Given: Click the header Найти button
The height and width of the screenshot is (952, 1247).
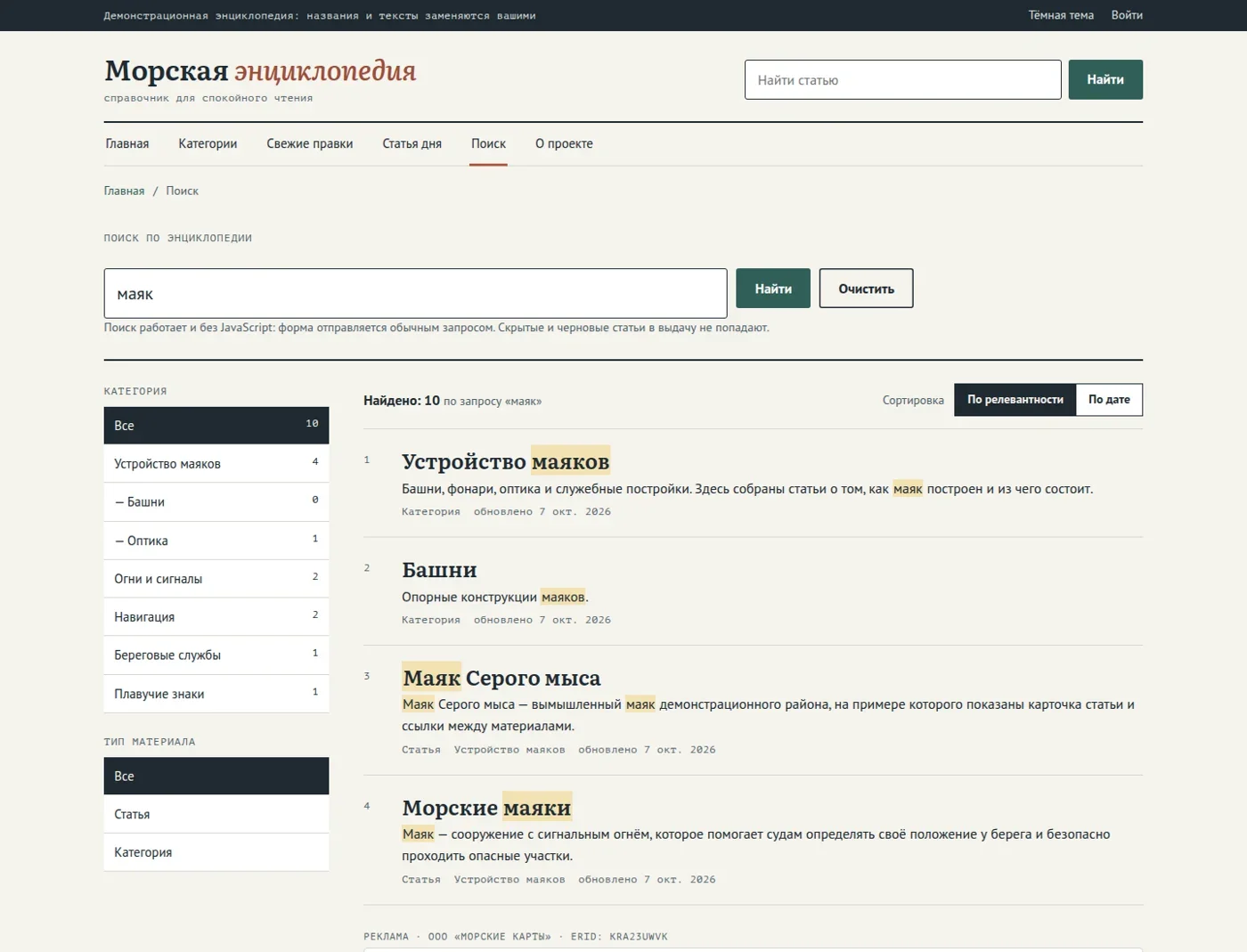Looking at the screenshot, I should (x=1105, y=79).
